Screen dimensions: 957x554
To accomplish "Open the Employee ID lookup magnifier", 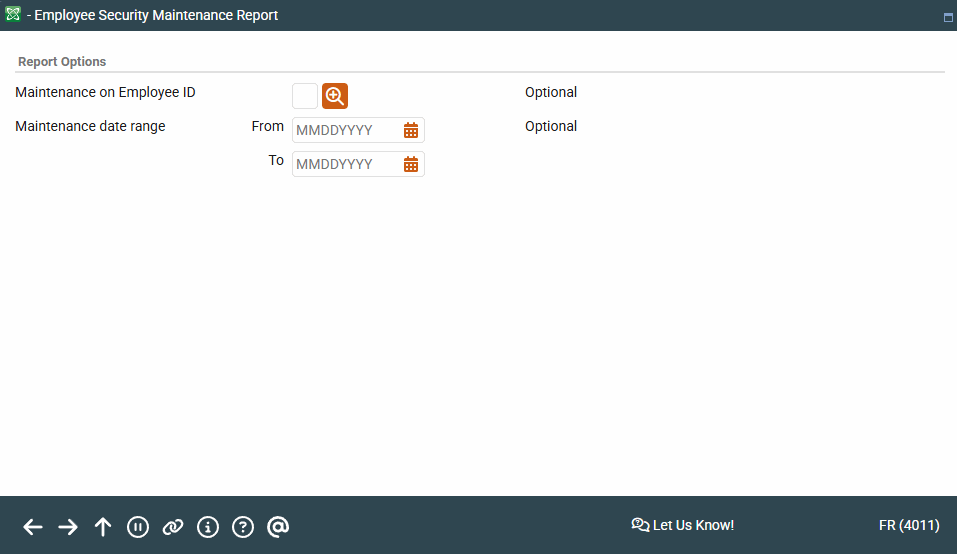I will click(x=335, y=96).
